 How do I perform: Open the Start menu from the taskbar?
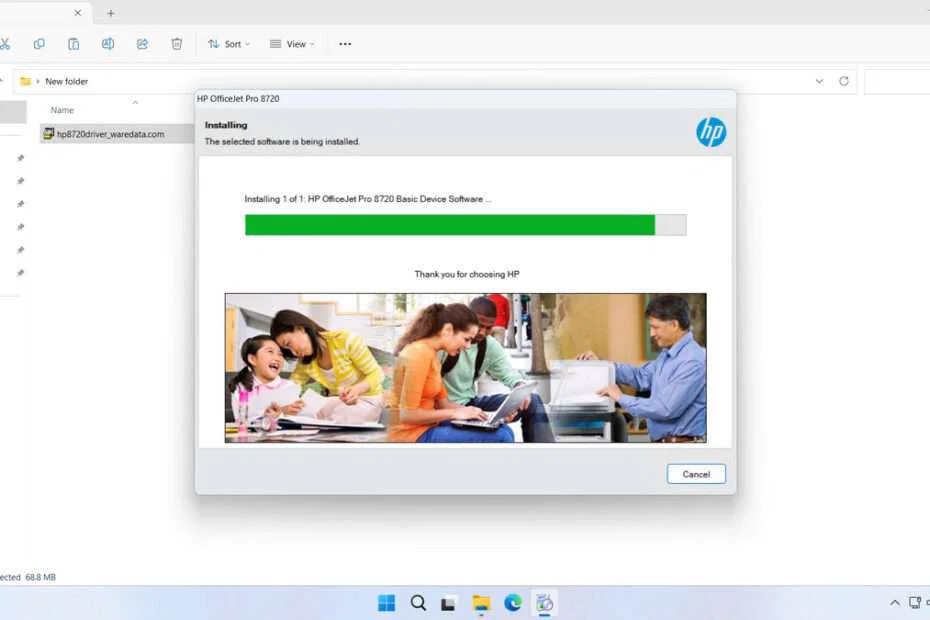pyautogui.click(x=385, y=603)
